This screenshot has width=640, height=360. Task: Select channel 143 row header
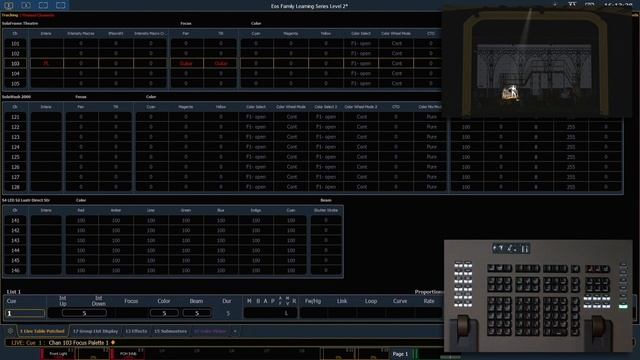coord(15,240)
